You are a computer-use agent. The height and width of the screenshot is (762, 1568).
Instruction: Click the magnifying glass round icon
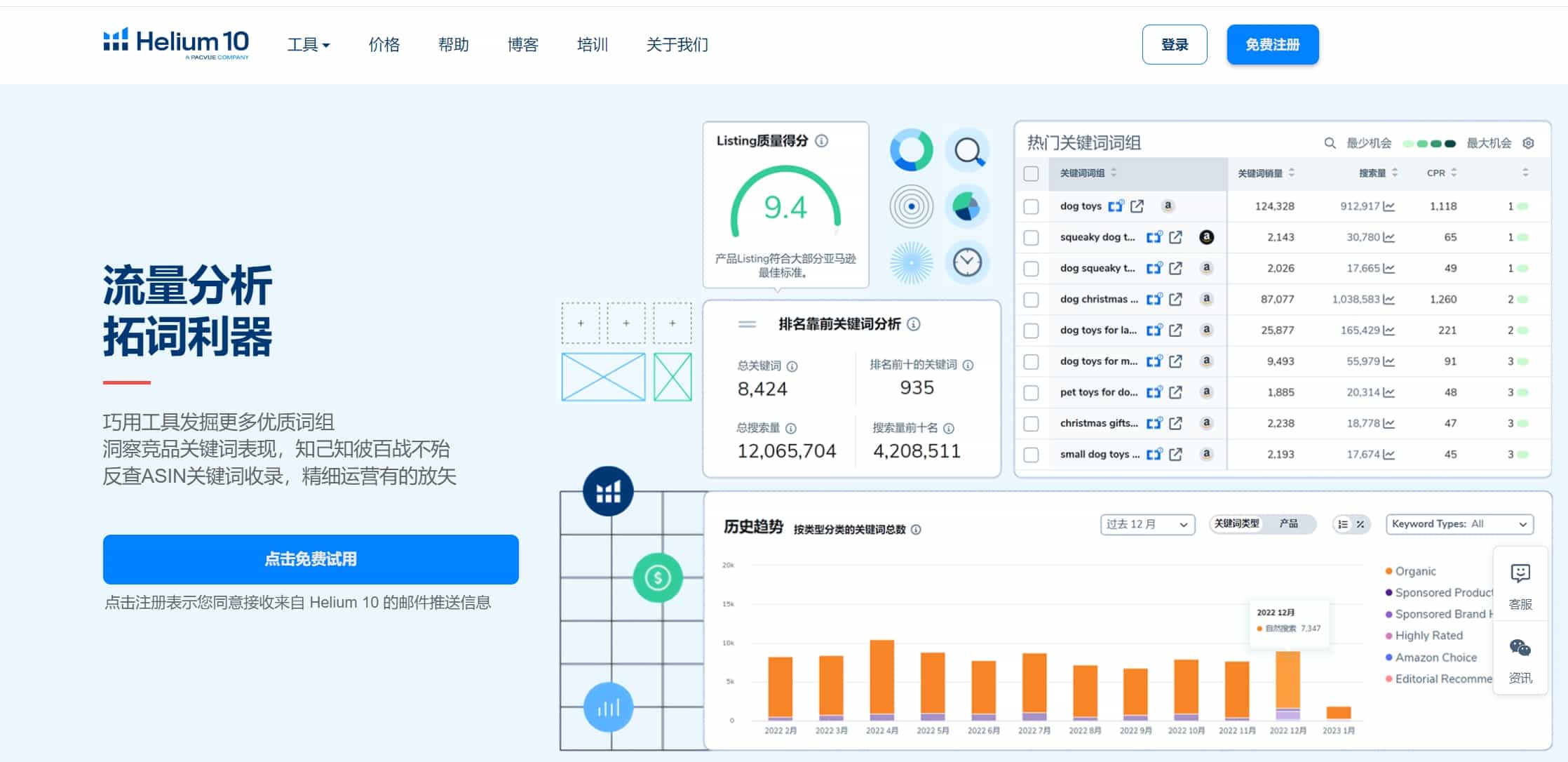[x=968, y=150]
